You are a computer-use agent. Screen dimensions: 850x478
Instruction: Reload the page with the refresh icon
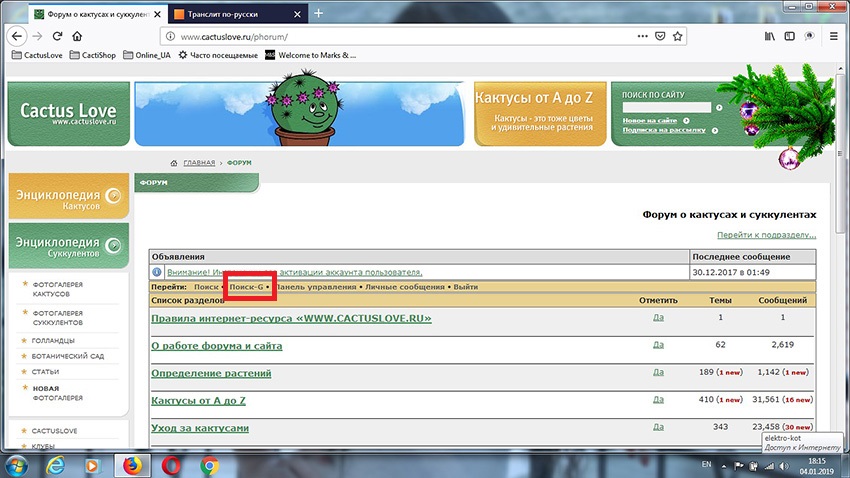point(57,36)
